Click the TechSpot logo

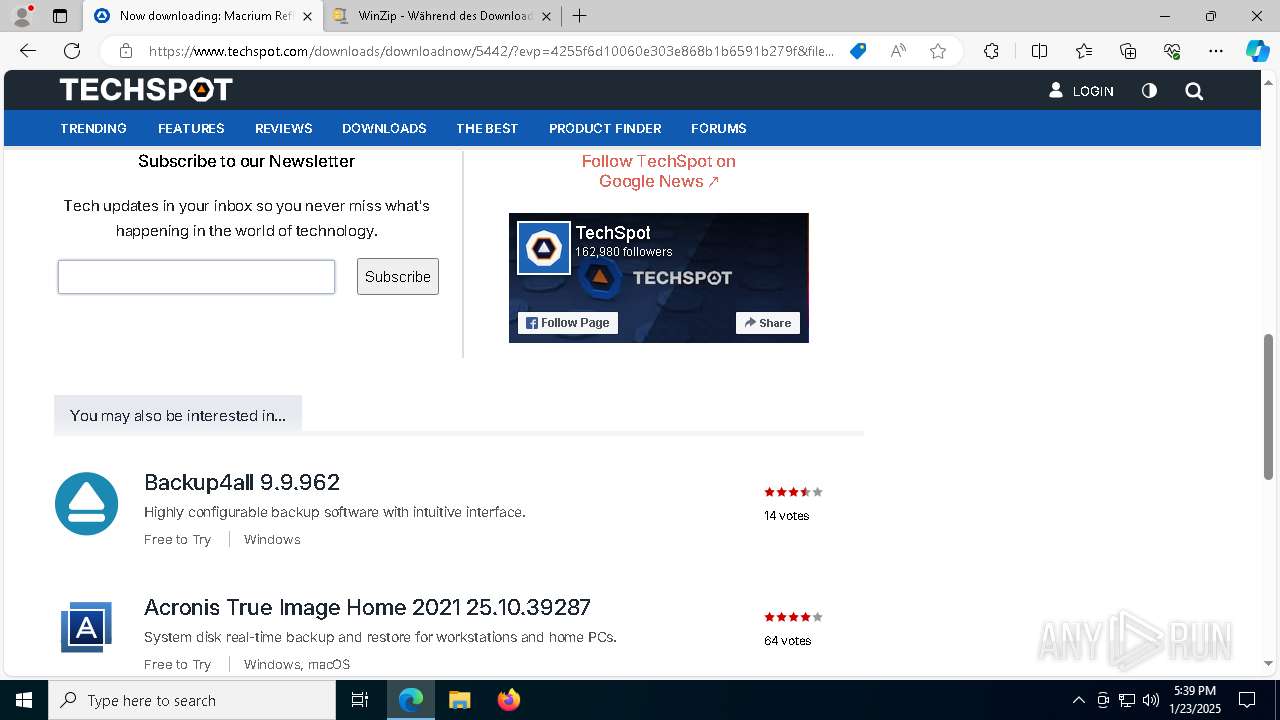[146, 90]
